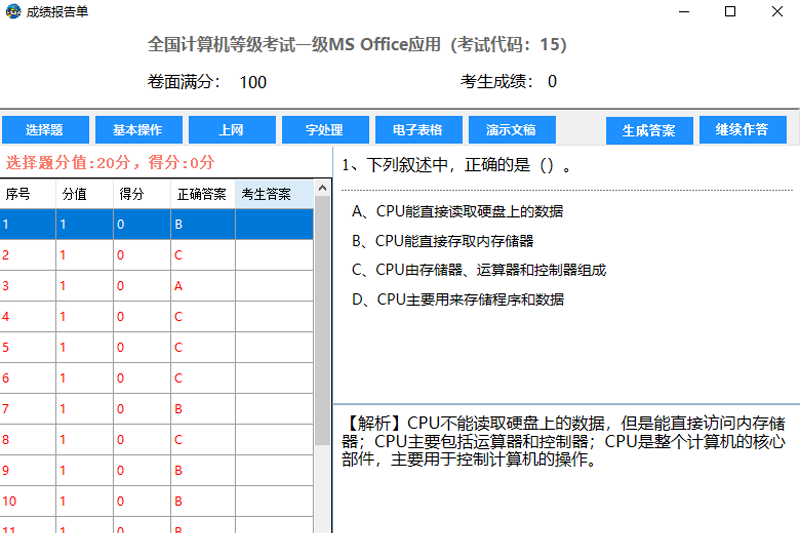800x533 pixels.
Task: Click the 考生成绩 value 0
Action: click(x=552, y=82)
